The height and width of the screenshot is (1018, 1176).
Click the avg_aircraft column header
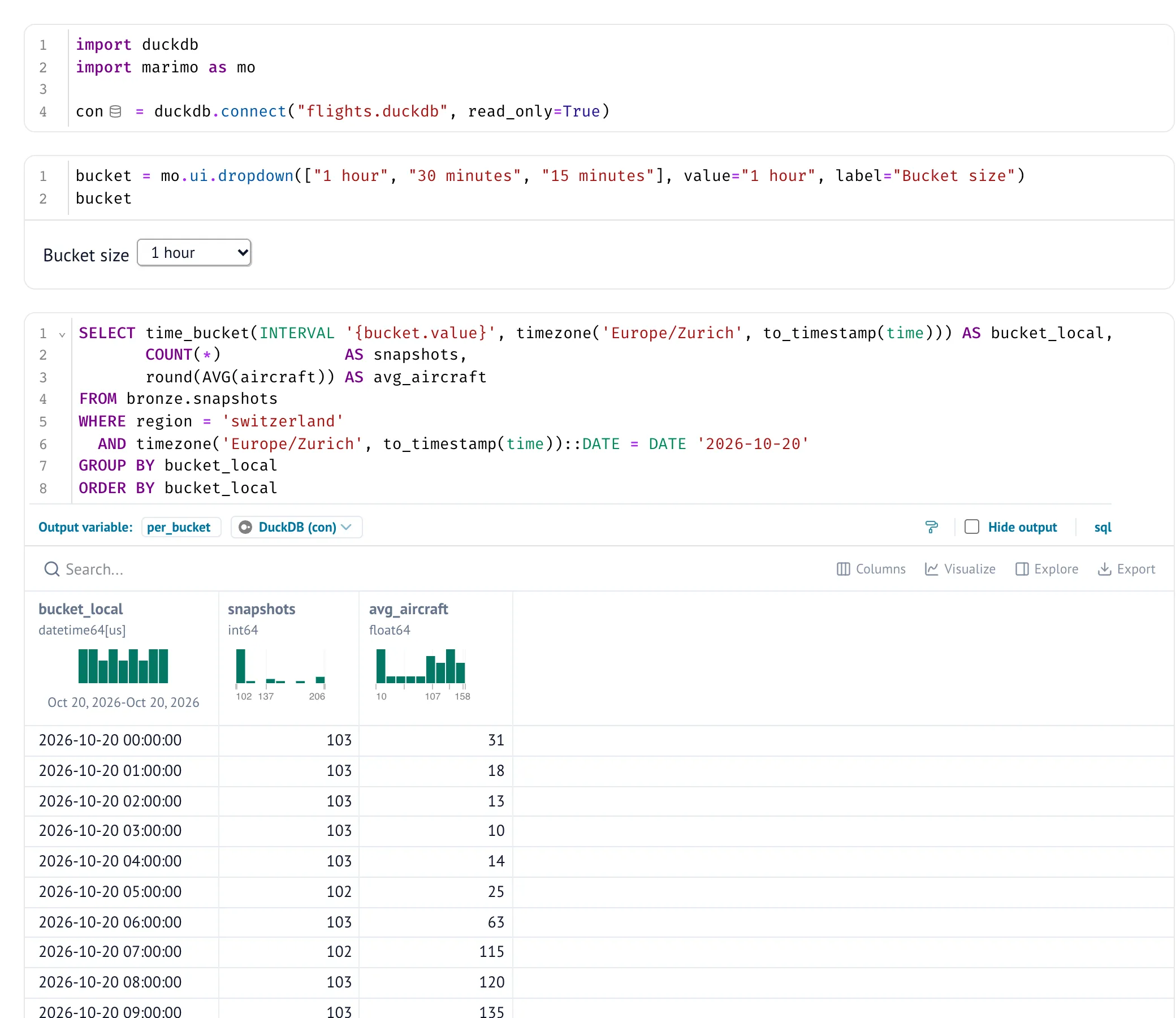click(408, 609)
